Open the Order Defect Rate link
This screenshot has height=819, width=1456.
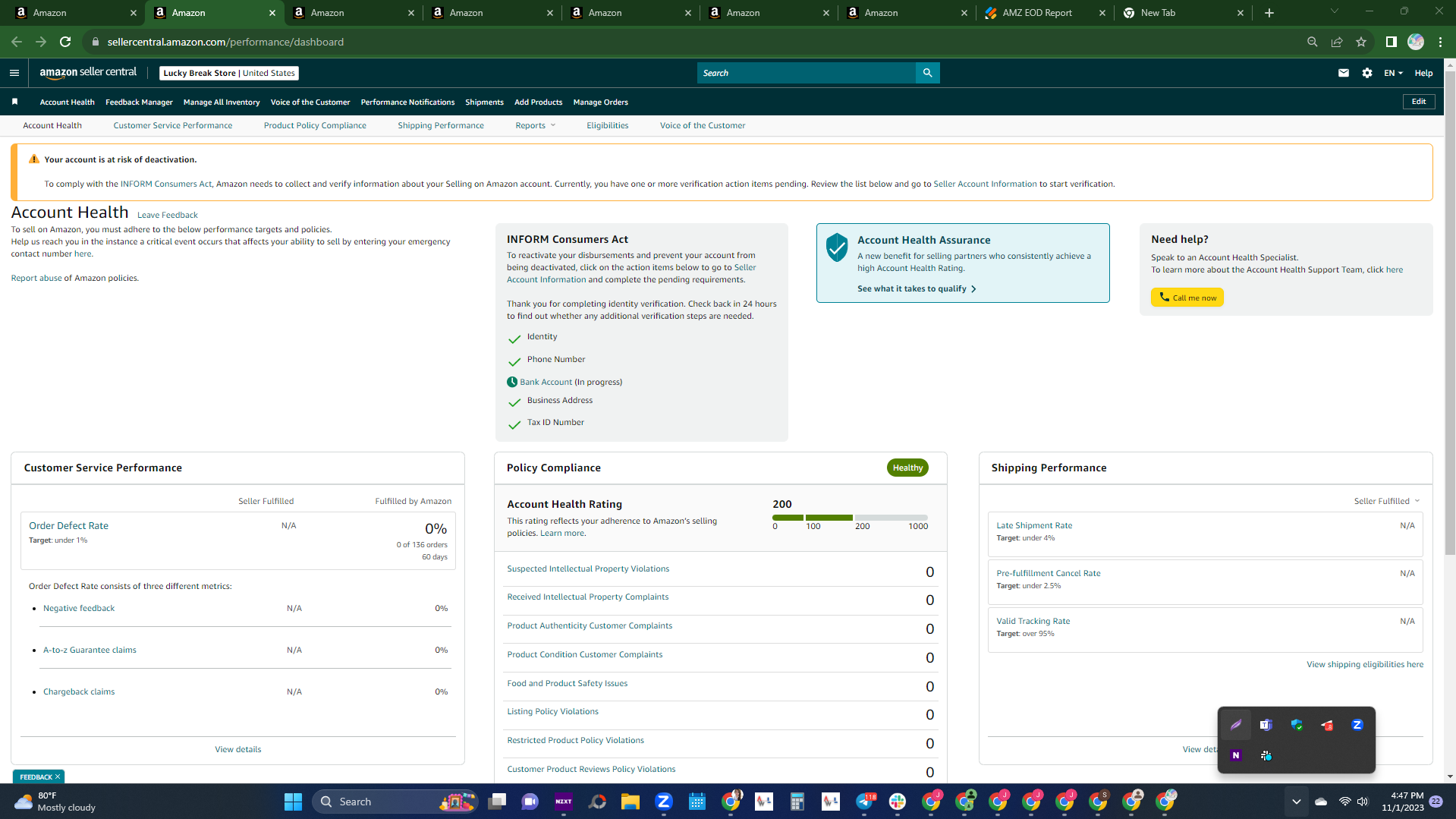click(x=68, y=525)
